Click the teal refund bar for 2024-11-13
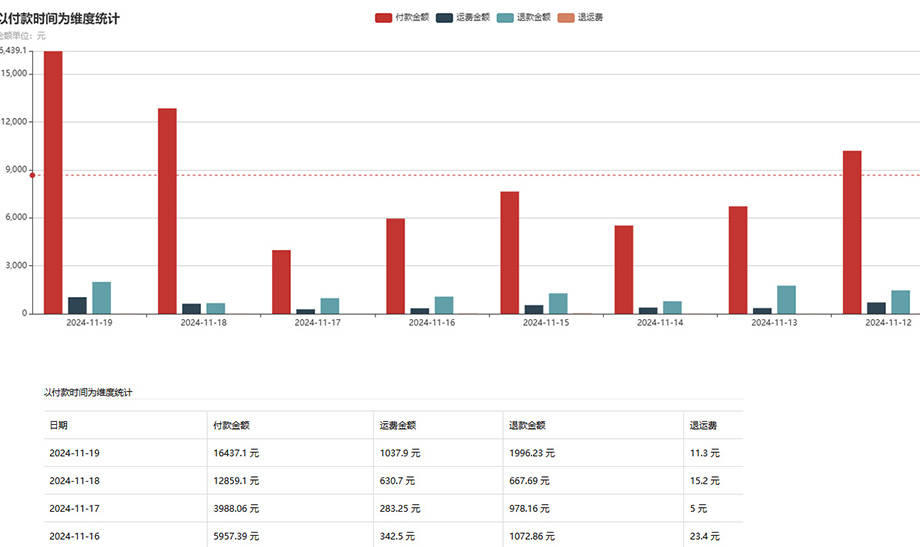 [786, 300]
